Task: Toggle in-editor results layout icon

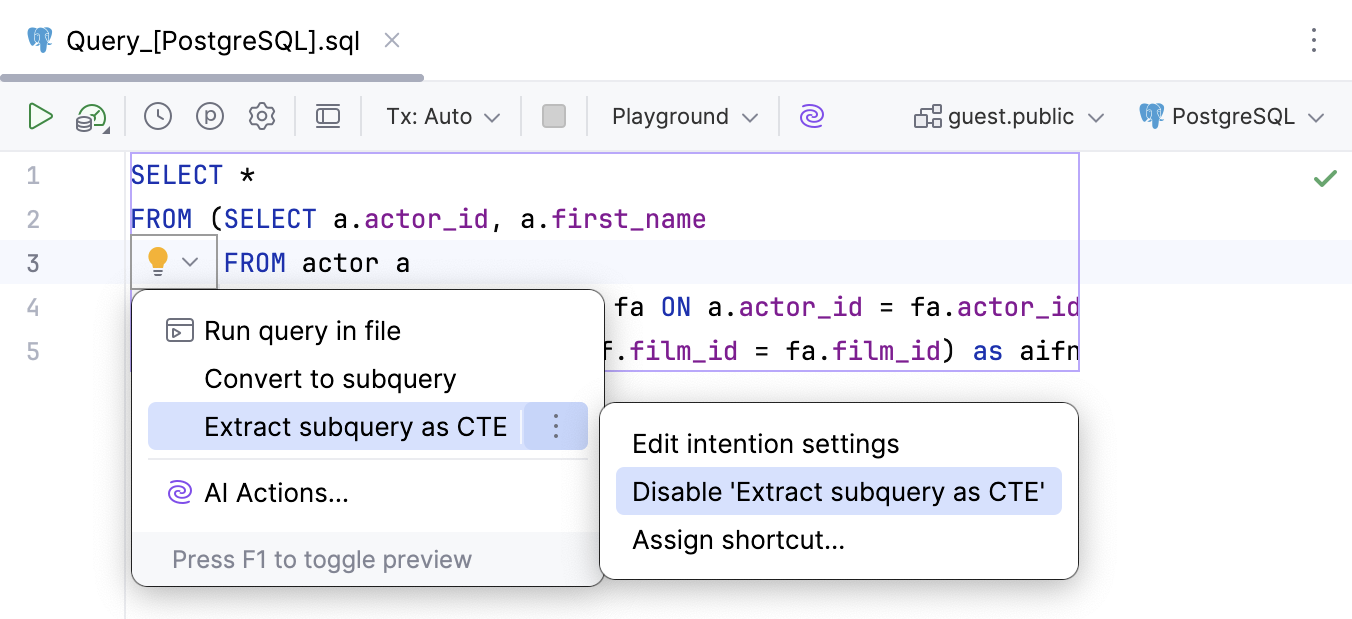Action: coord(328,117)
